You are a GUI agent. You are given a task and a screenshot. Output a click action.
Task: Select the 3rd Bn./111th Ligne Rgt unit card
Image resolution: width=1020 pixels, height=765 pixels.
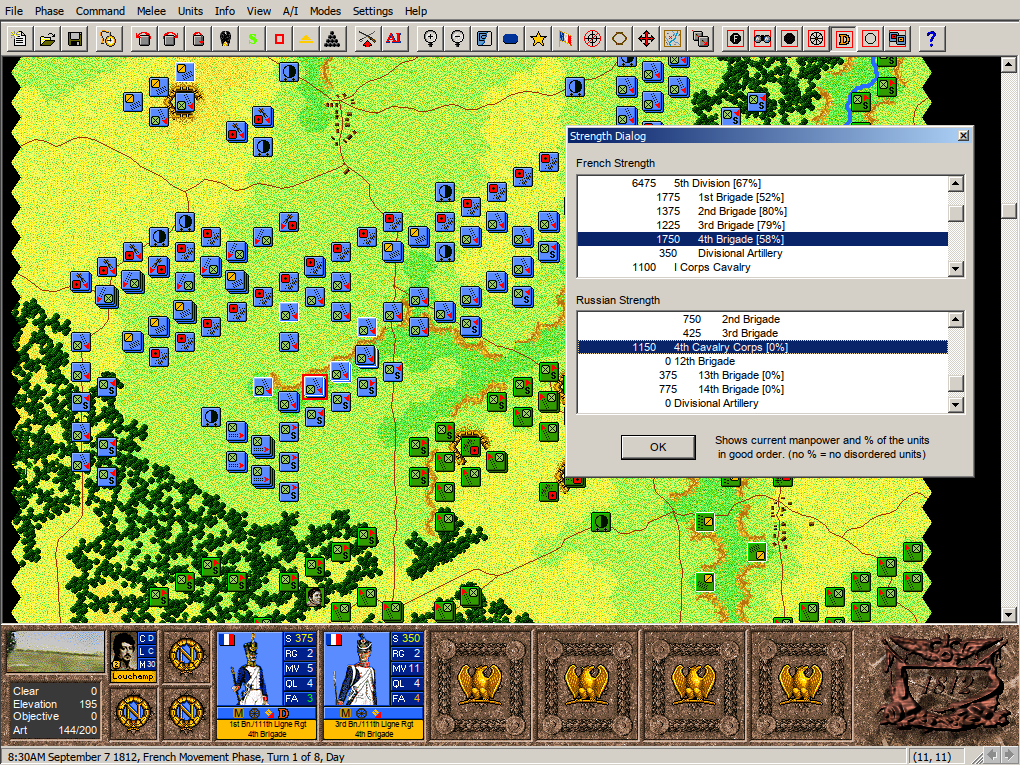pos(374,685)
